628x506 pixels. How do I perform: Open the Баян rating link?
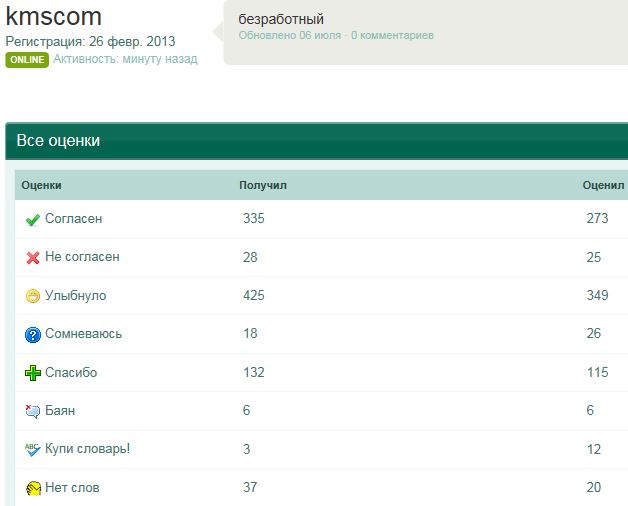(x=60, y=411)
